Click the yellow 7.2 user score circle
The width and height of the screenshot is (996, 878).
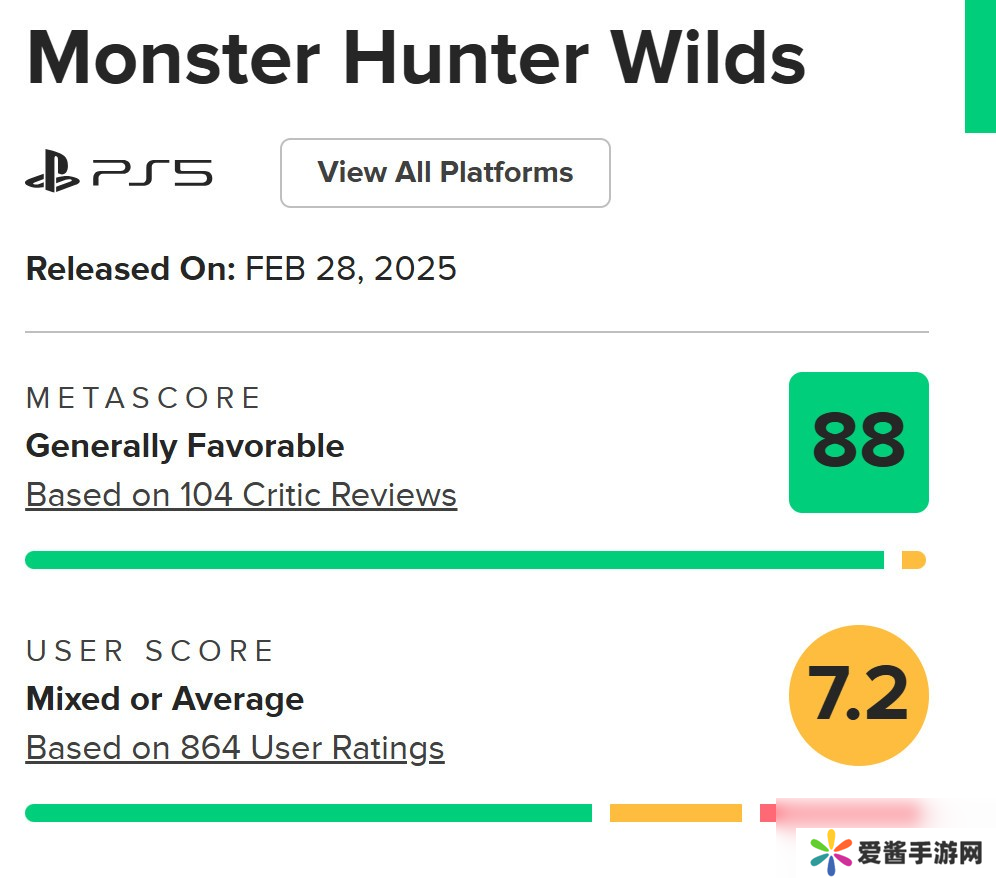tap(858, 695)
